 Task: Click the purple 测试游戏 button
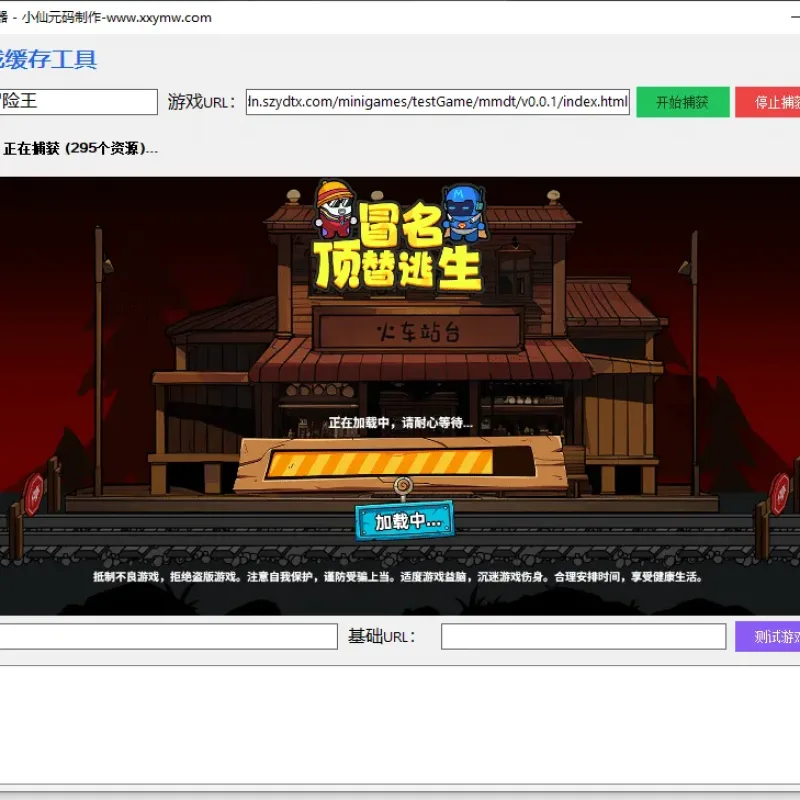tap(767, 636)
